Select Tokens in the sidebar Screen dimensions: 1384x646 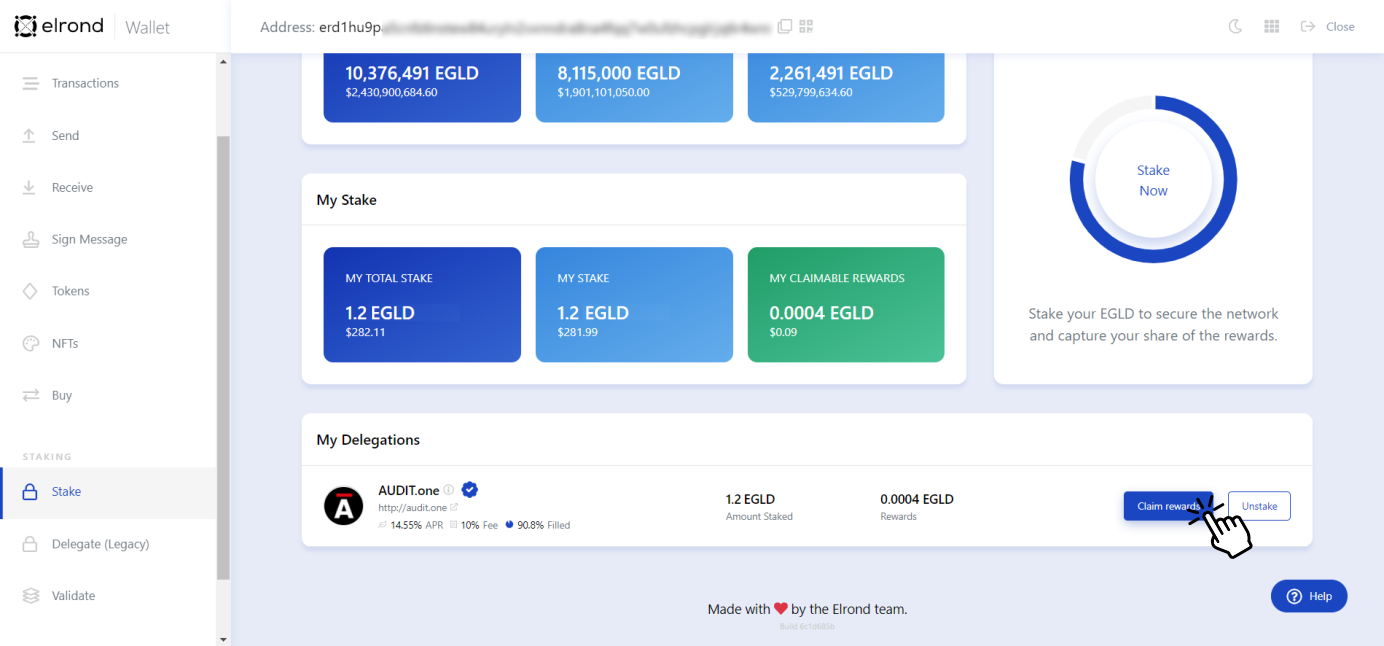(x=108, y=291)
